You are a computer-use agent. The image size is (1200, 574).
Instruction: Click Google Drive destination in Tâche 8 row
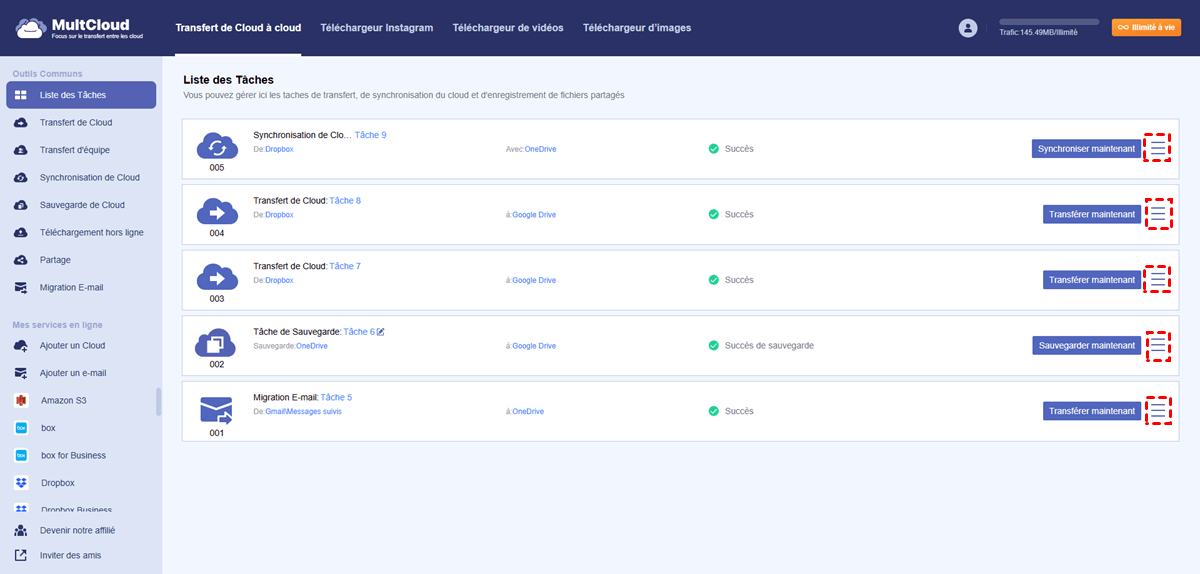click(x=534, y=215)
